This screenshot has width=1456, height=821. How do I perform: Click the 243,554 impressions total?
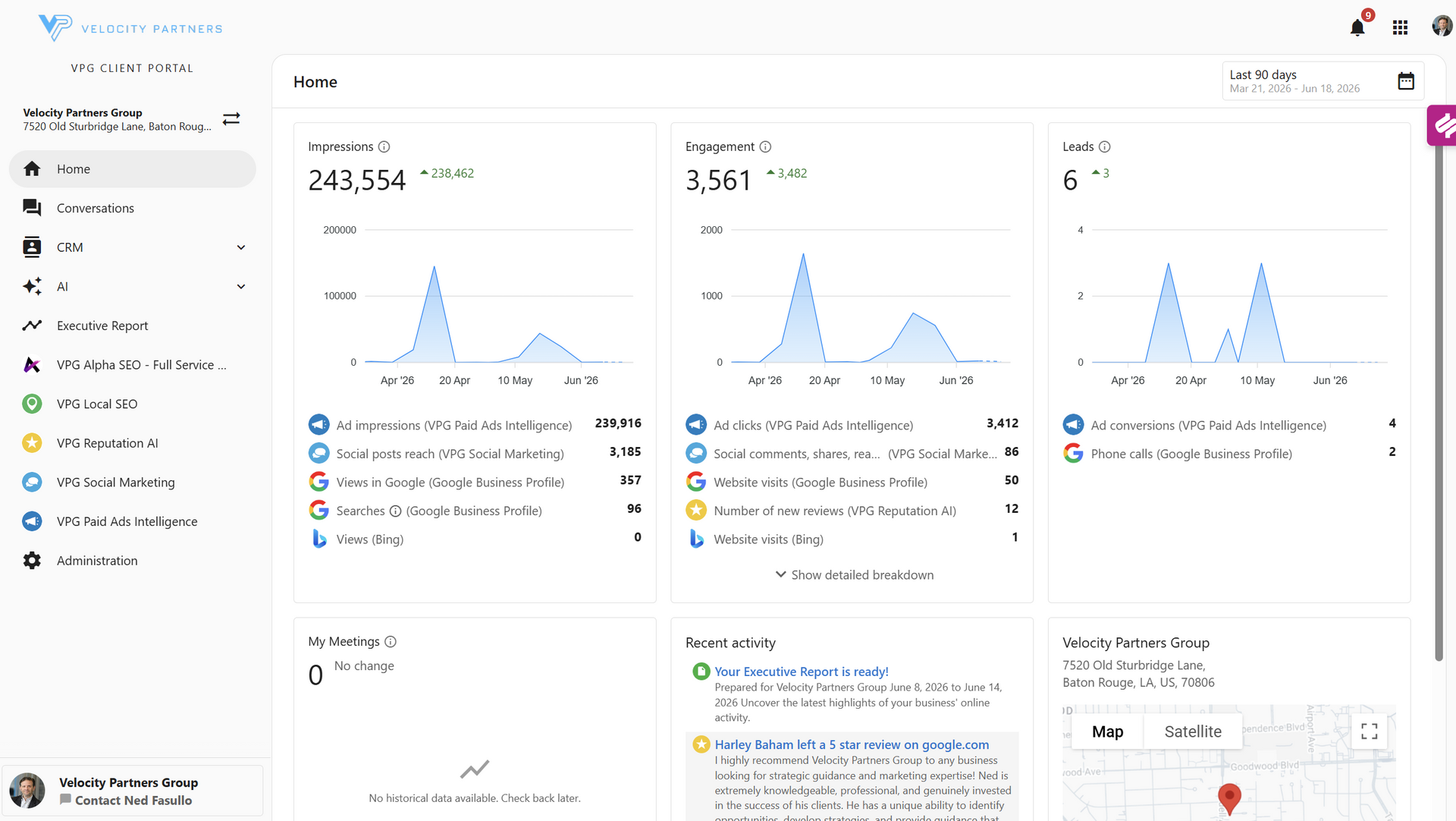pos(357,181)
